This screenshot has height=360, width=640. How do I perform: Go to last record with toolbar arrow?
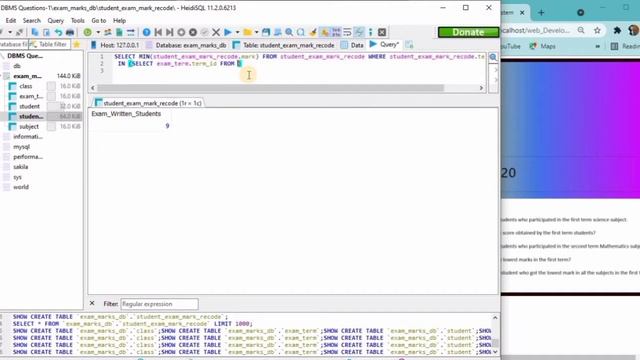point(169,32)
